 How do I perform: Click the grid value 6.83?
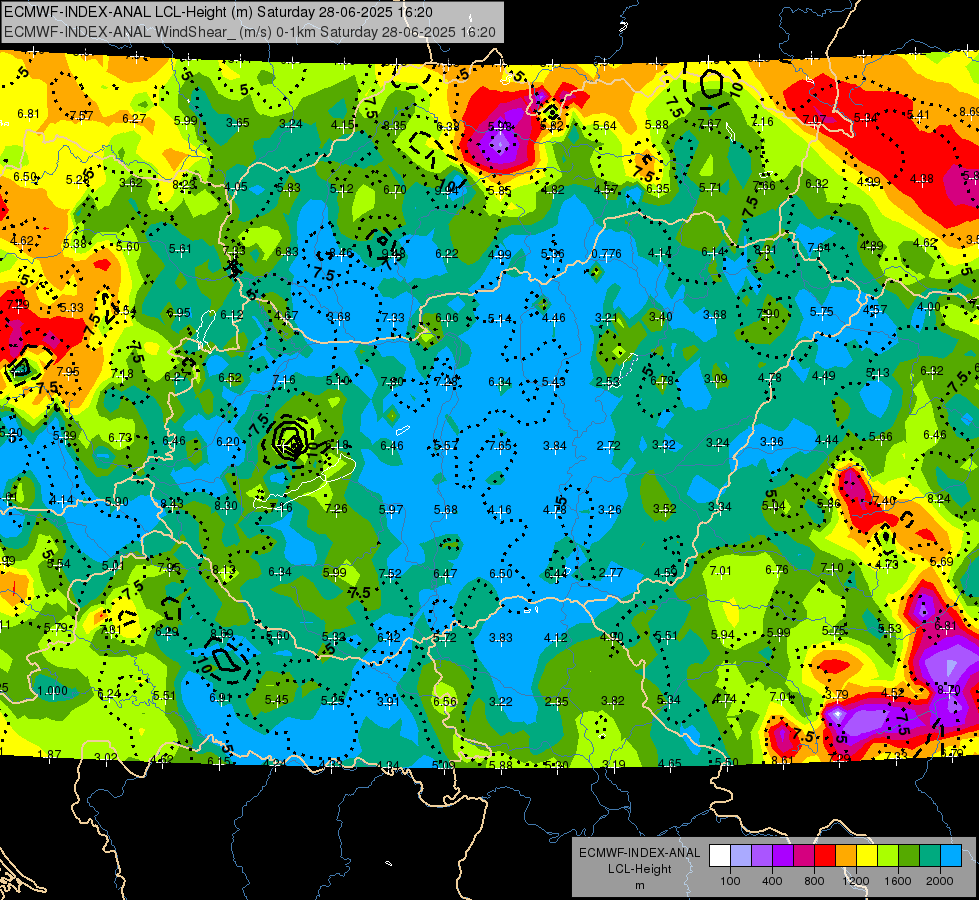pyautogui.click(x=287, y=252)
